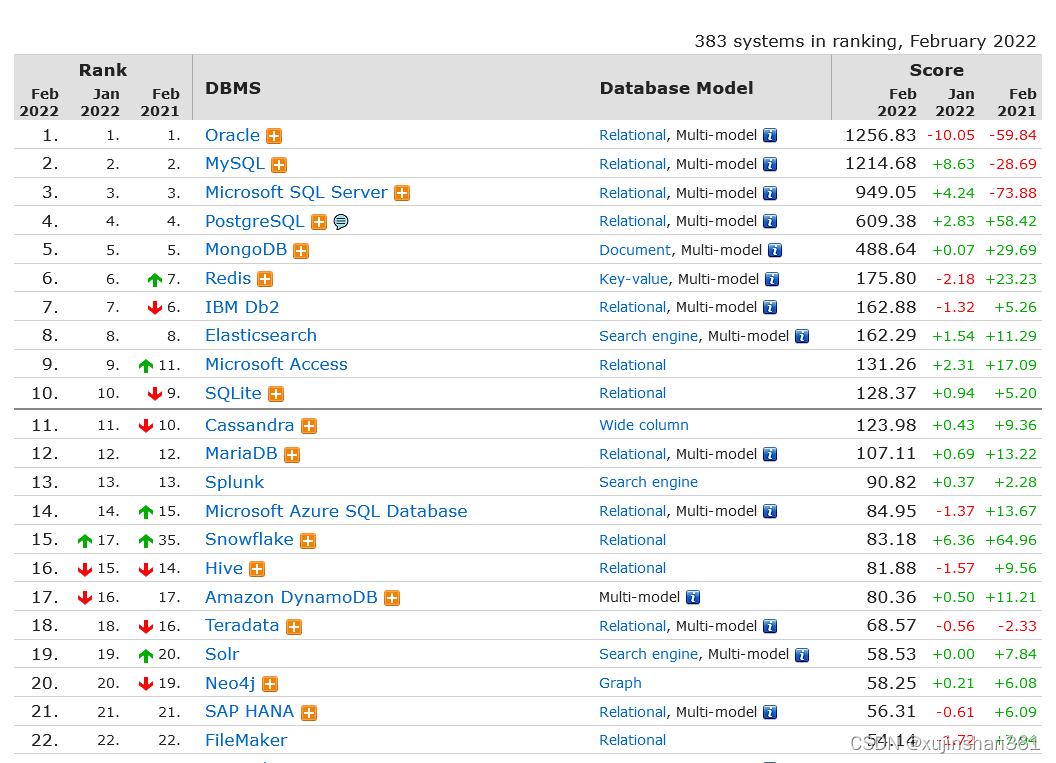Click the orange plus icon next to PostgreSQL
Screen dimensions: 1056x763
click(319, 222)
